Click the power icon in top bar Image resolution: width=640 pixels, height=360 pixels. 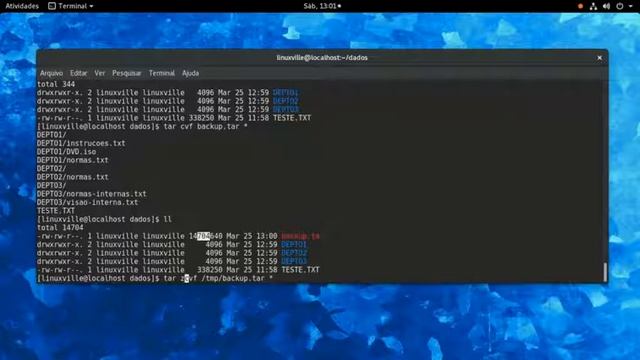click(x=620, y=6)
